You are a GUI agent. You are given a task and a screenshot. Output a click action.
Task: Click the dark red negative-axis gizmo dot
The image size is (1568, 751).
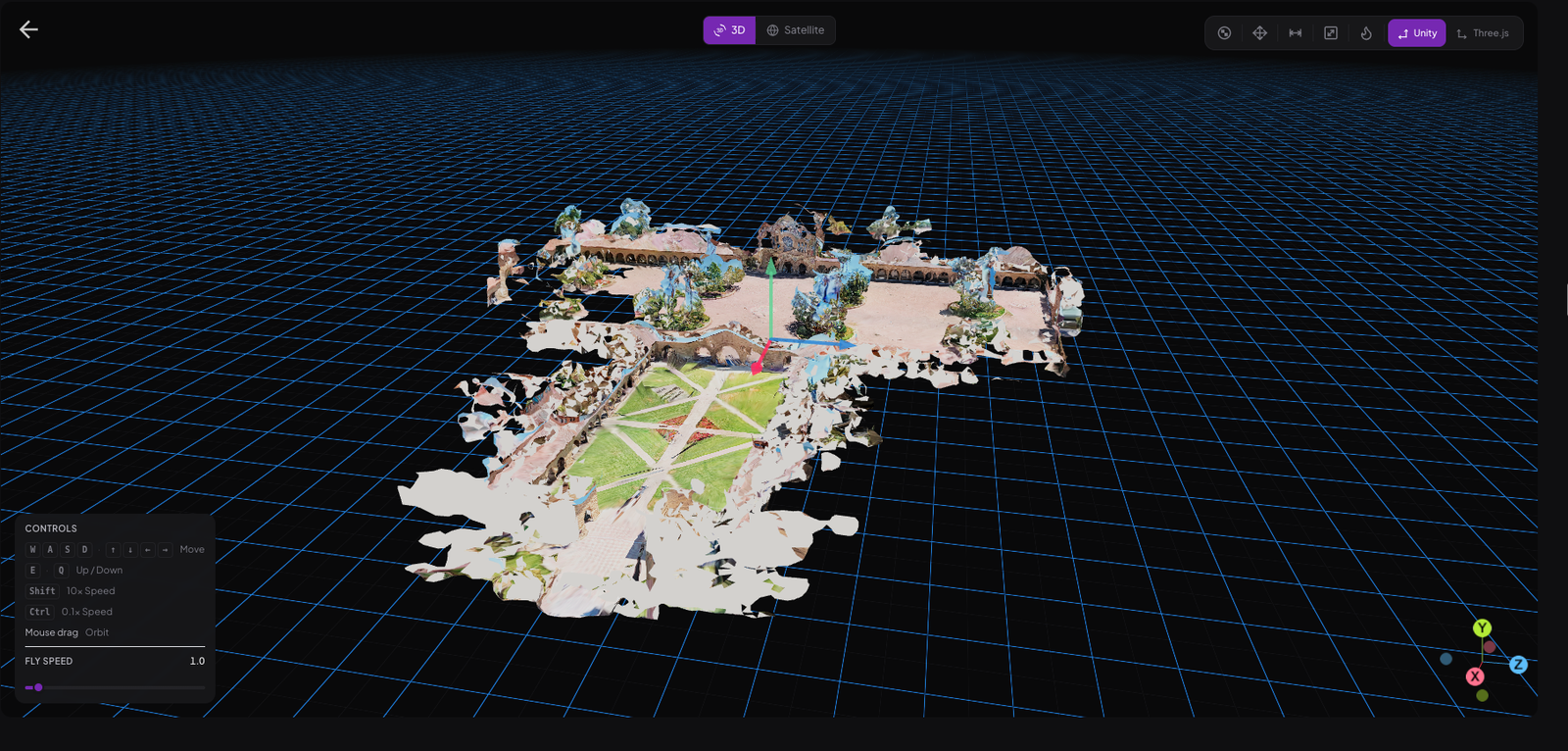(x=1490, y=647)
